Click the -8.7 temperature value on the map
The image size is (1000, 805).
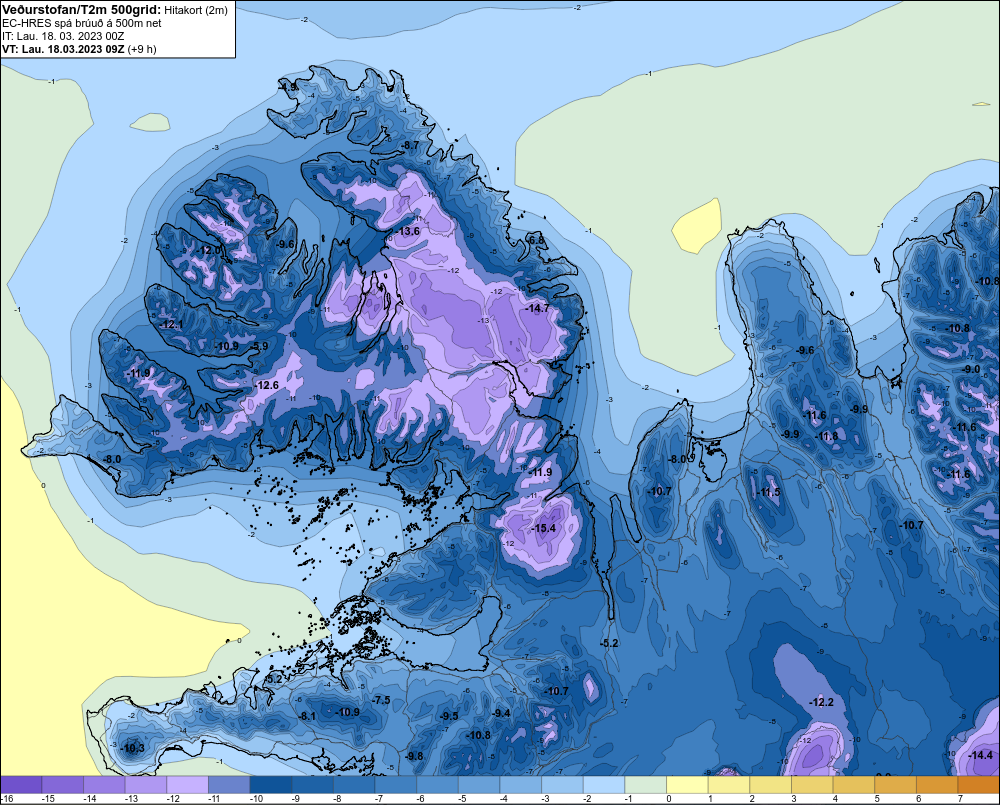click(409, 145)
